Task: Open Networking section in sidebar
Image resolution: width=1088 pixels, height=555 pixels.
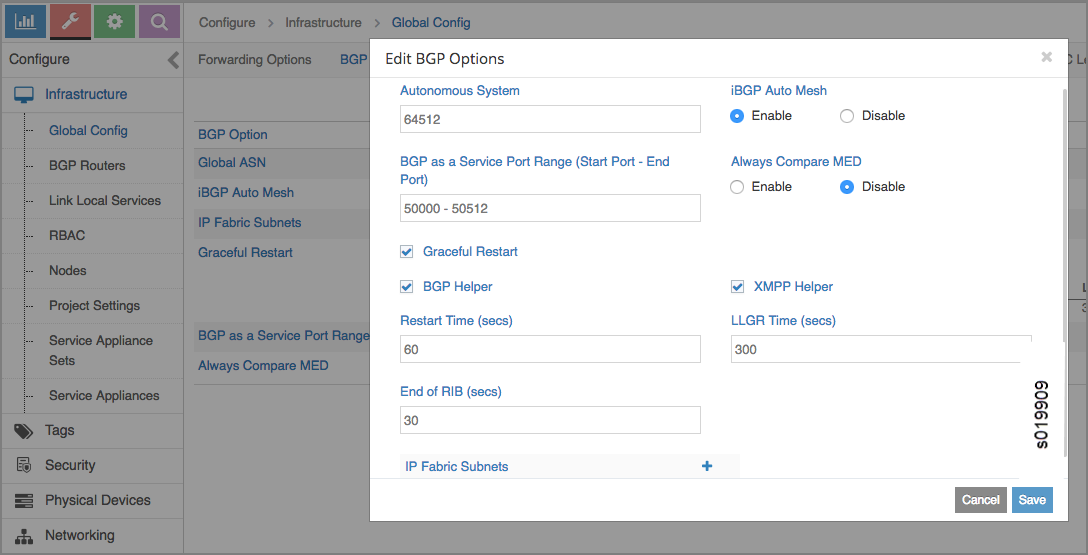Action: [79, 535]
